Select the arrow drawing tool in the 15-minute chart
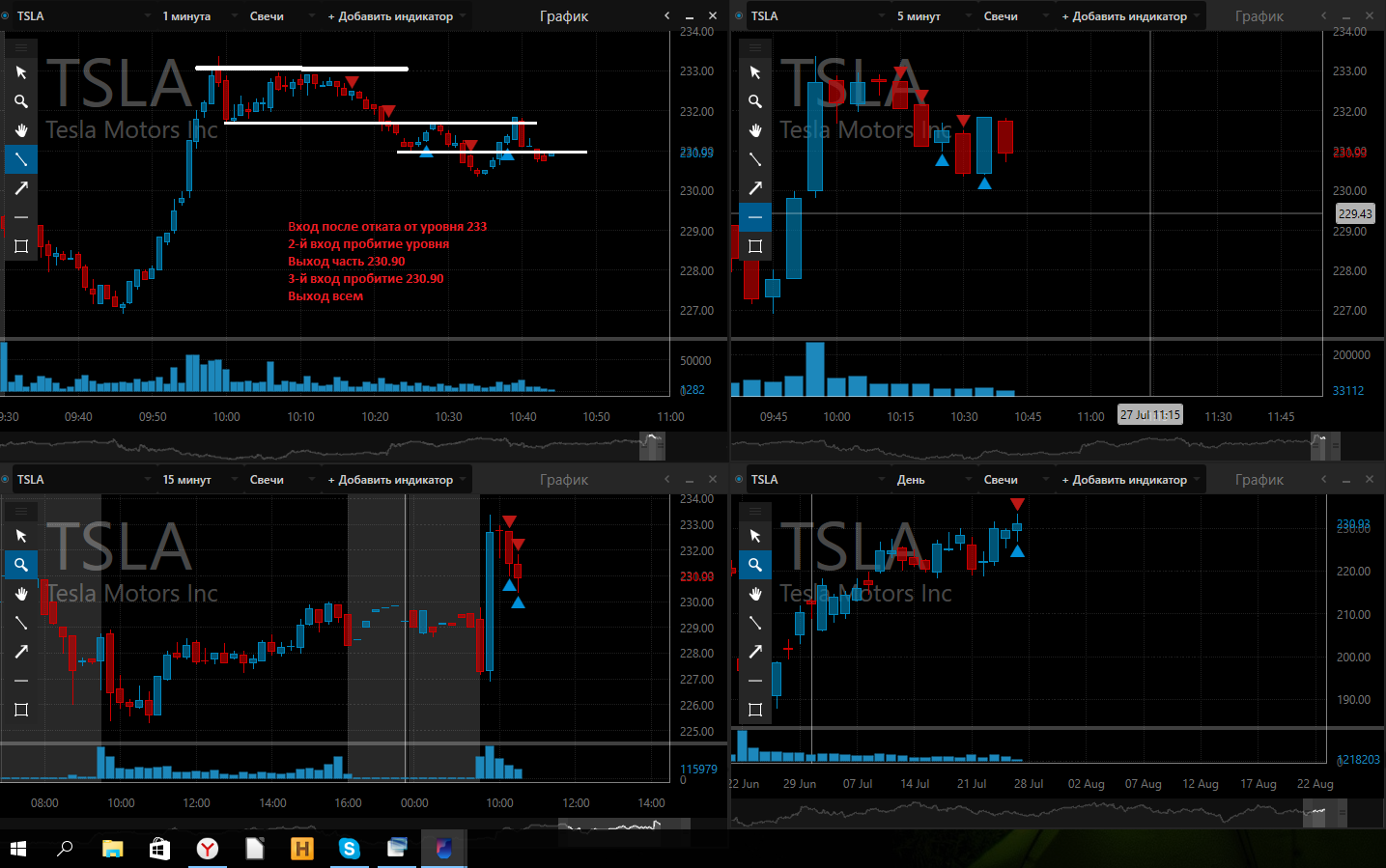This screenshot has width=1386, height=868. [x=21, y=652]
